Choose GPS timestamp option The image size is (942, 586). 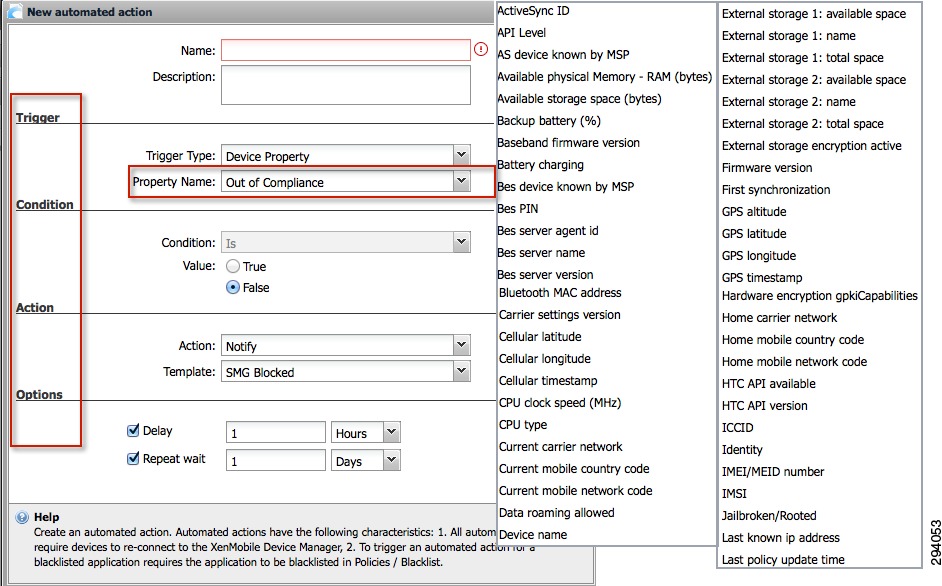(x=762, y=278)
